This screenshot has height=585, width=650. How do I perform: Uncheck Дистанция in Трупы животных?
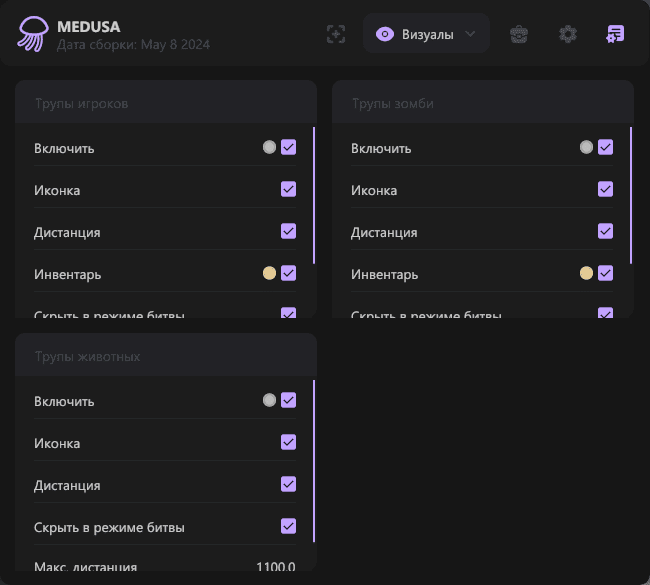click(289, 485)
